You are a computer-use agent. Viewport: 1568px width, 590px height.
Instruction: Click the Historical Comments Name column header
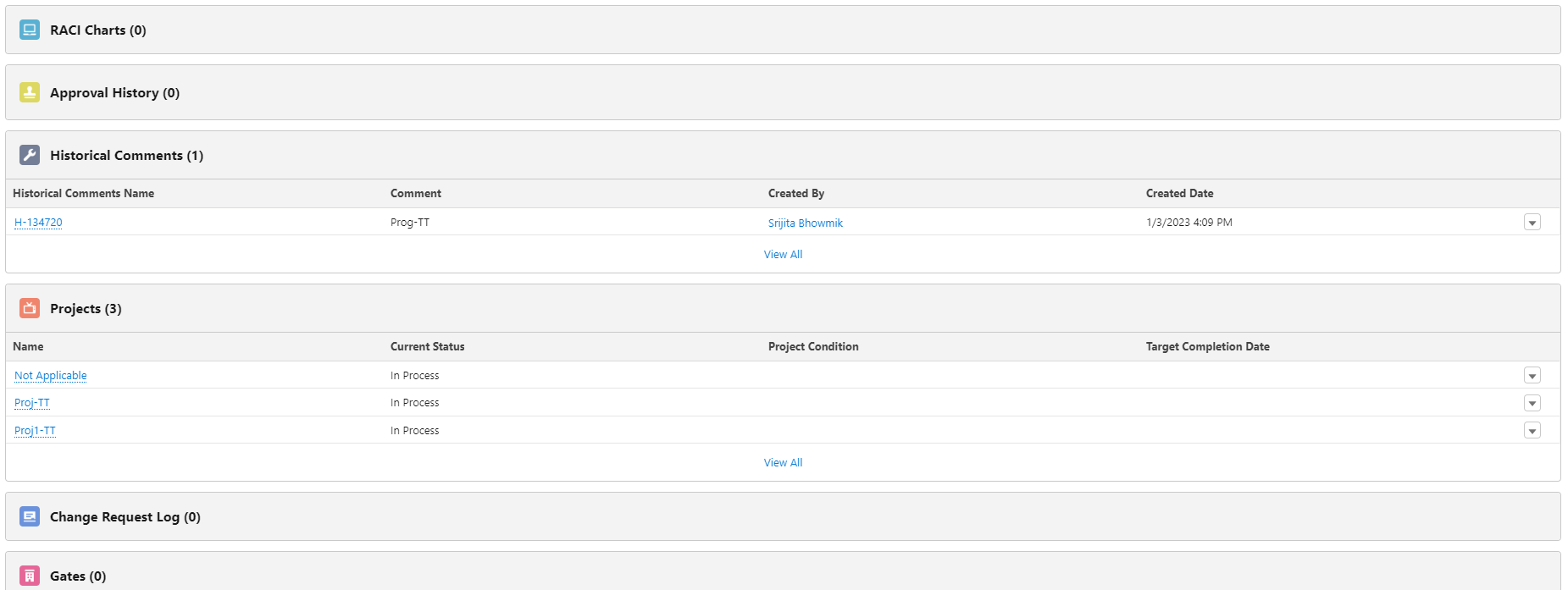coord(83,193)
